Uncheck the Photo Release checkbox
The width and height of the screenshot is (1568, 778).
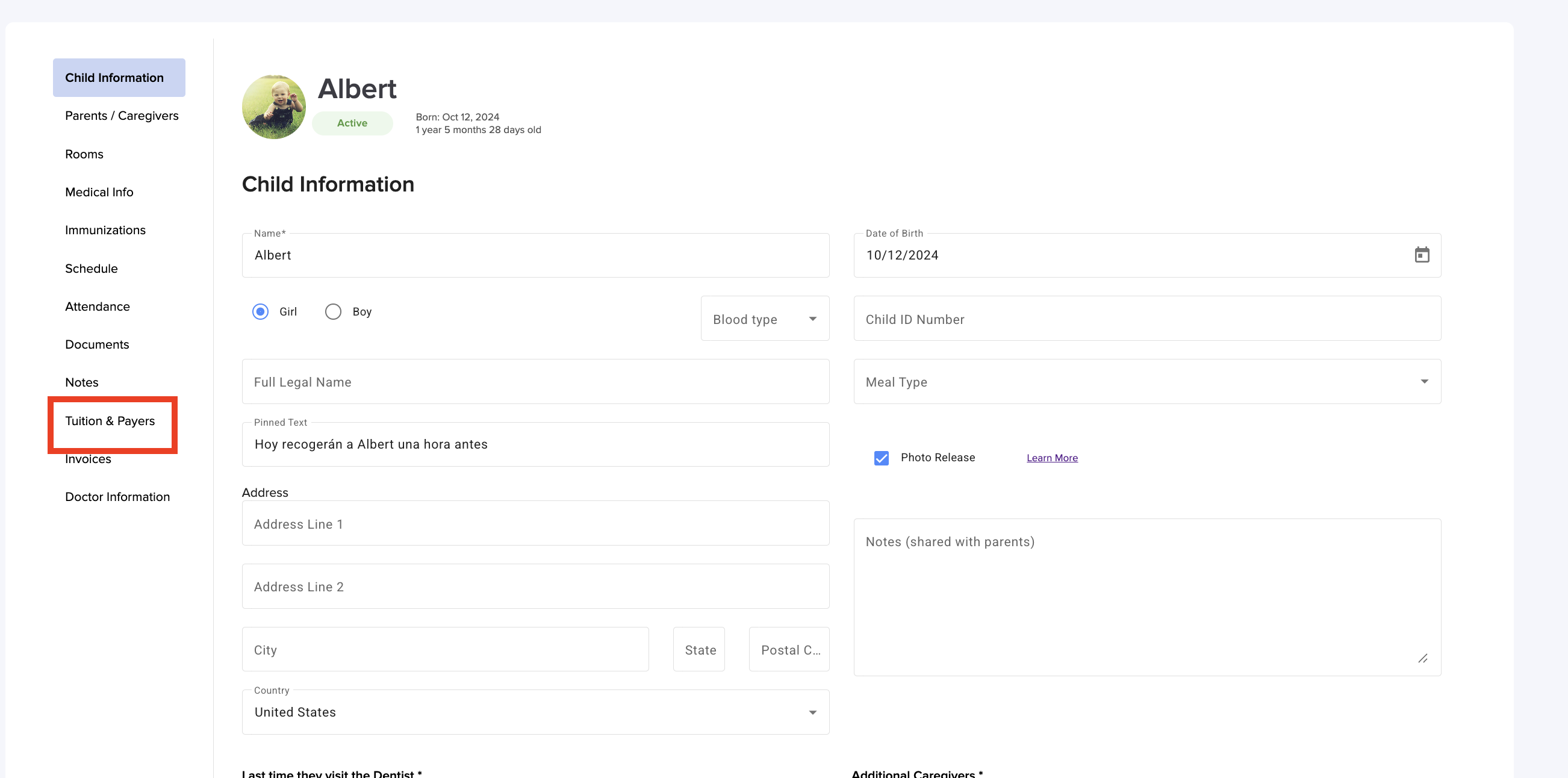881,458
